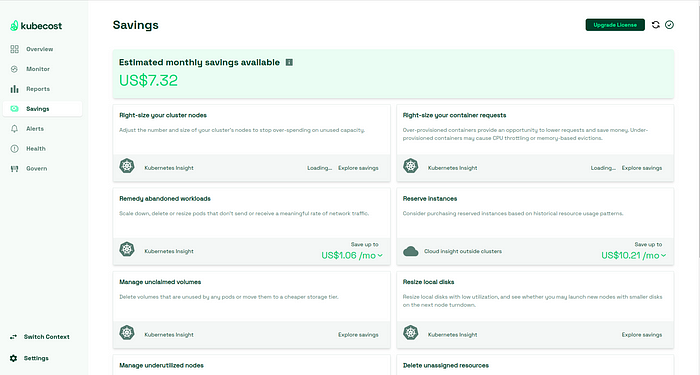Image resolution: width=700 pixels, height=375 pixels.
Task: Open the Overview grid icon
Action: 14,49
